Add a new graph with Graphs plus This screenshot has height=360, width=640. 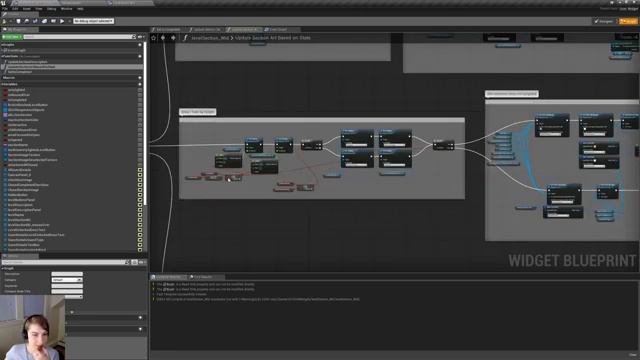(x=140, y=44)
